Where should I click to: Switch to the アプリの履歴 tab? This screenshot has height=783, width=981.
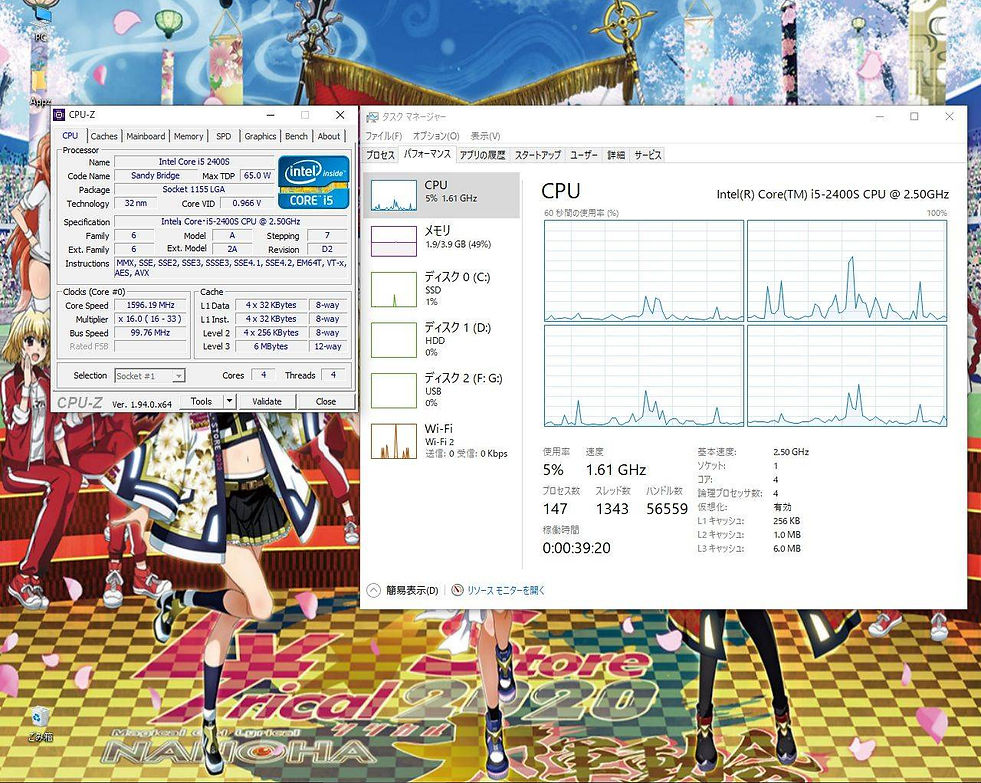[482, 155]
